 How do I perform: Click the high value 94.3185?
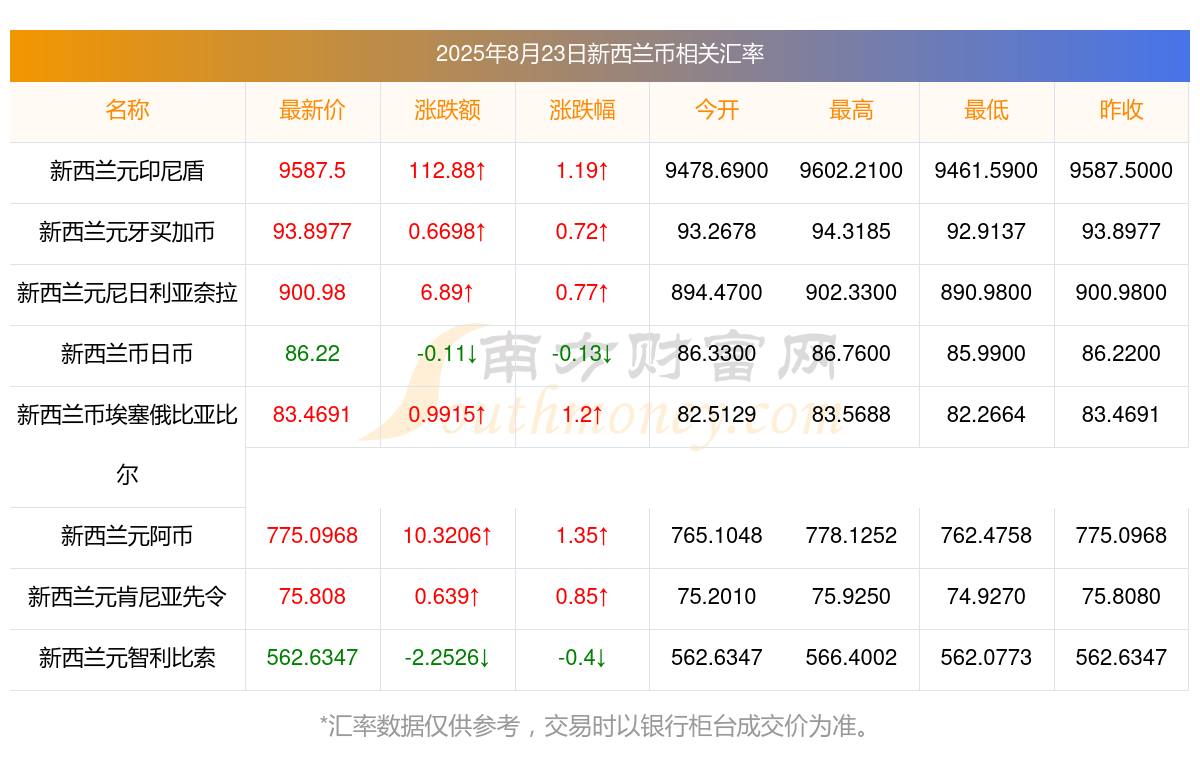coord(851,232)
